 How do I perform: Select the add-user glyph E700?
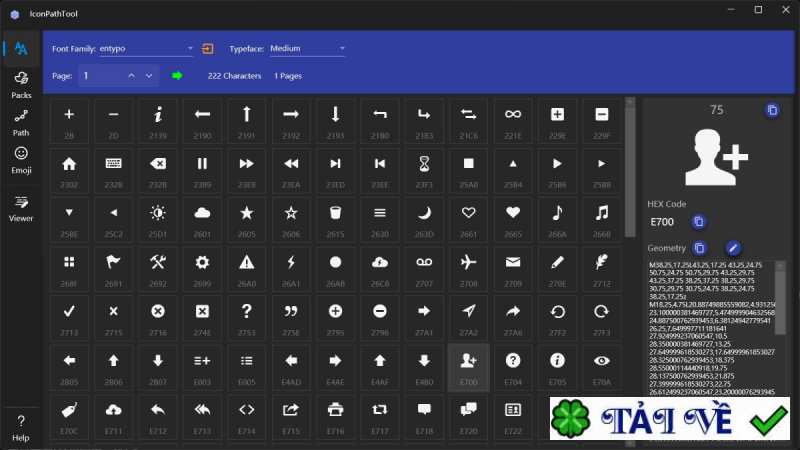468,367
